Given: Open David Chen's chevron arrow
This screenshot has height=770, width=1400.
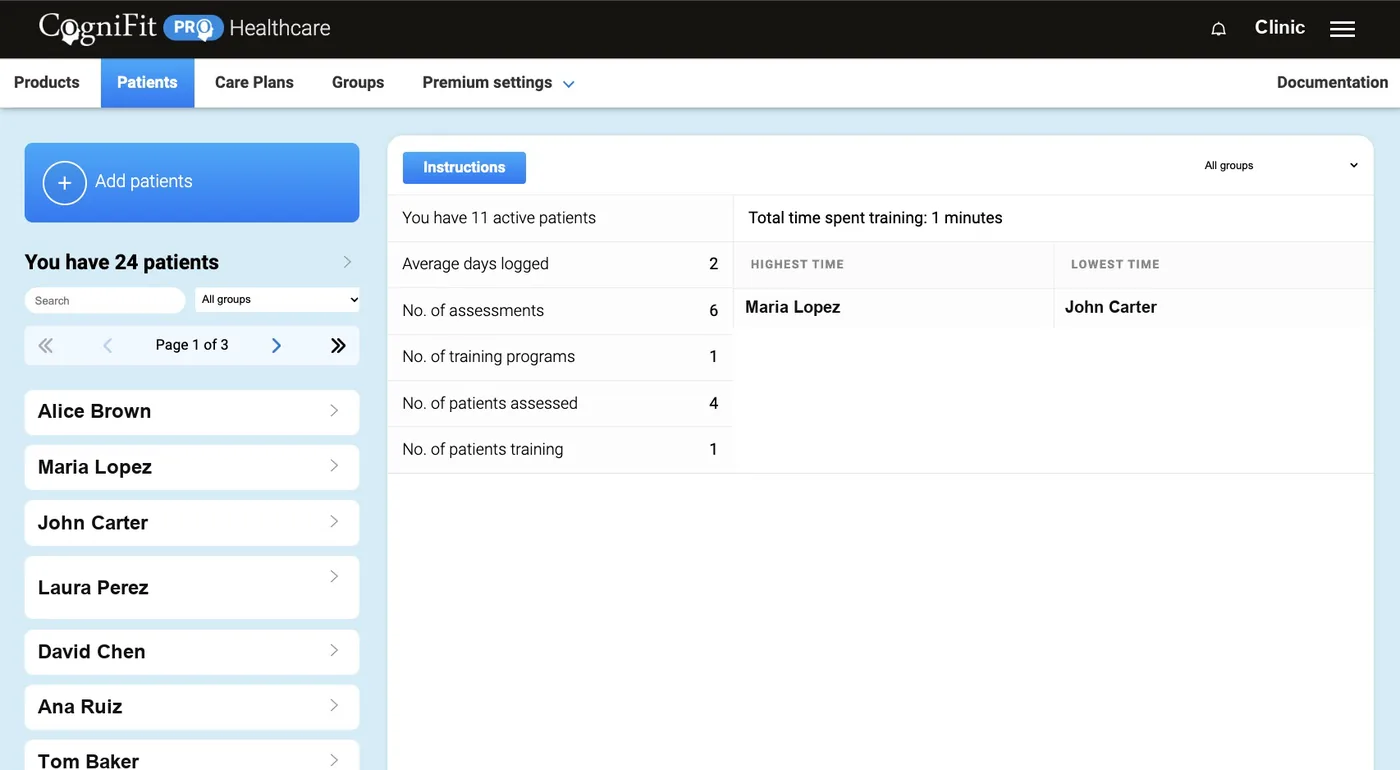Looking at the screenshot, I should [334, 650].
